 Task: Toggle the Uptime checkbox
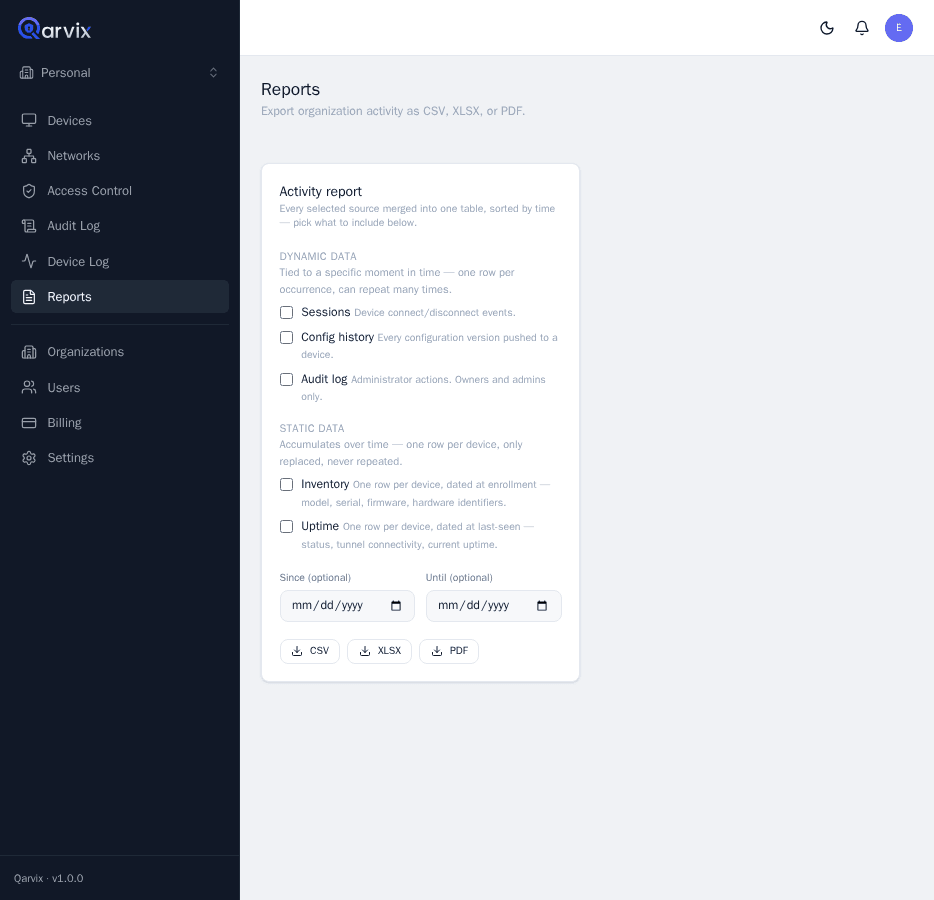(x=287, y=527)
